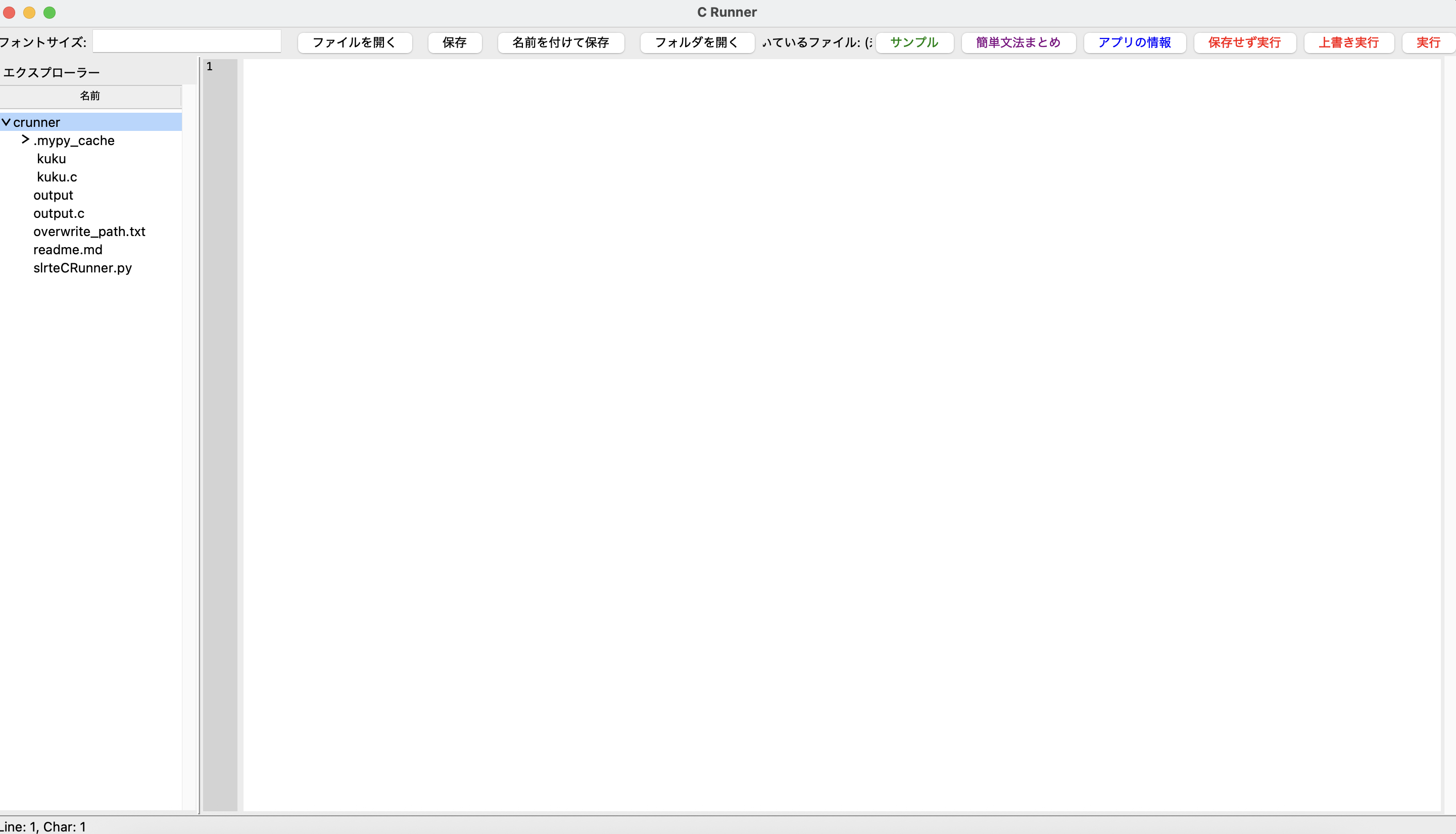Select output.c source file

[59, 213]
